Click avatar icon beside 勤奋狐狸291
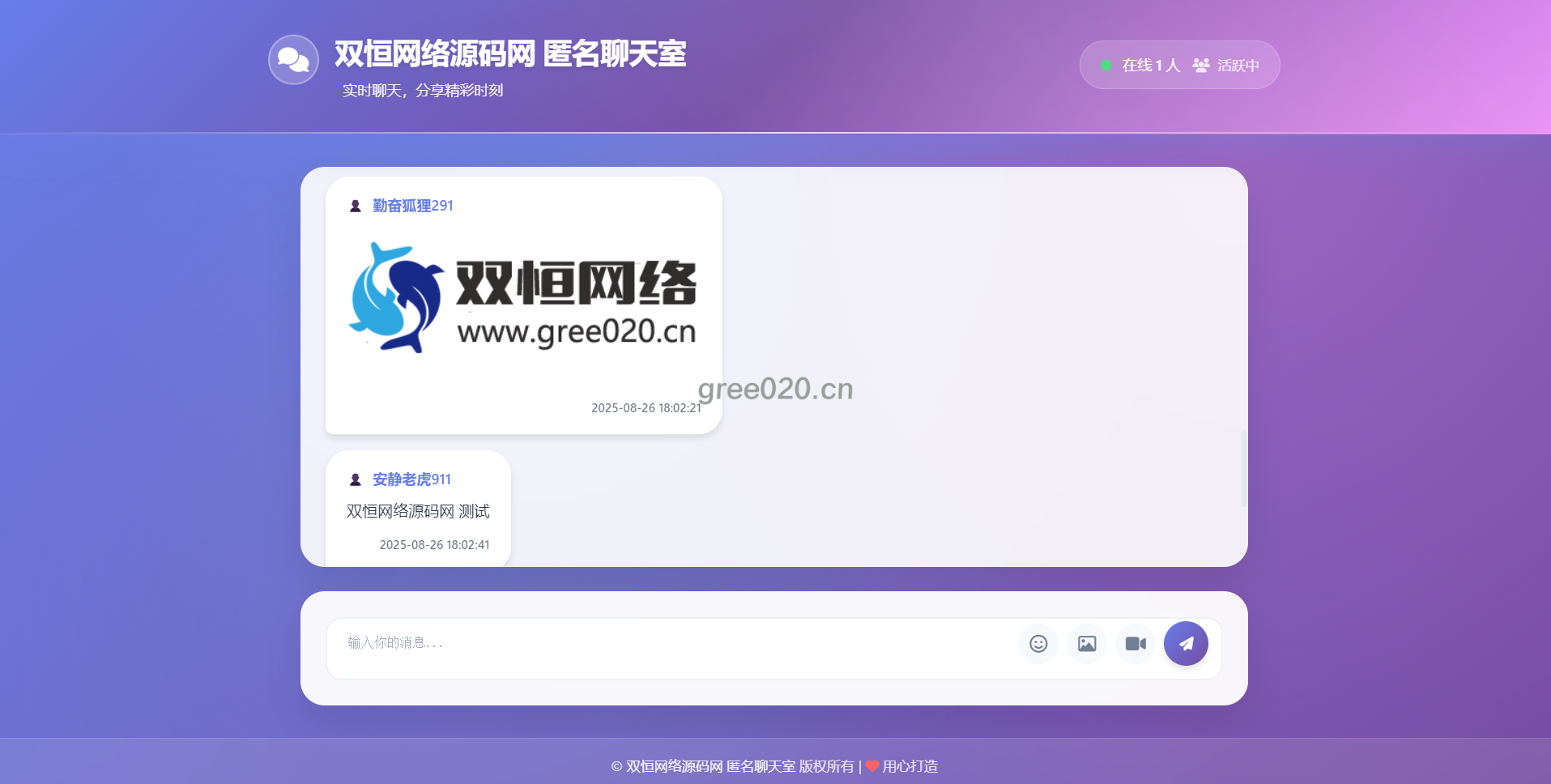Image resolution: width=1551 pixels, height=784 pixels. (355, 206)
